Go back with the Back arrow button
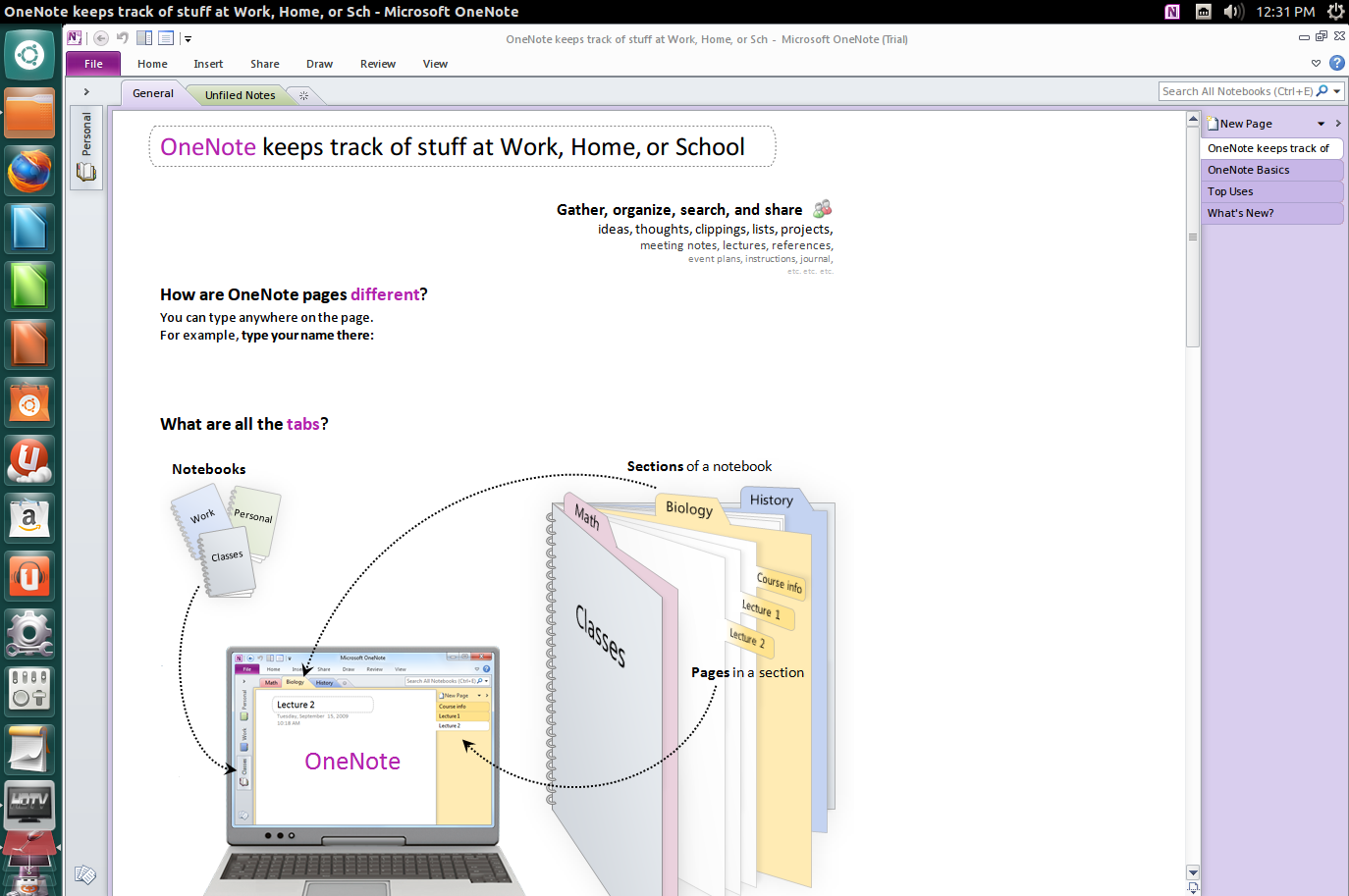 101,38
